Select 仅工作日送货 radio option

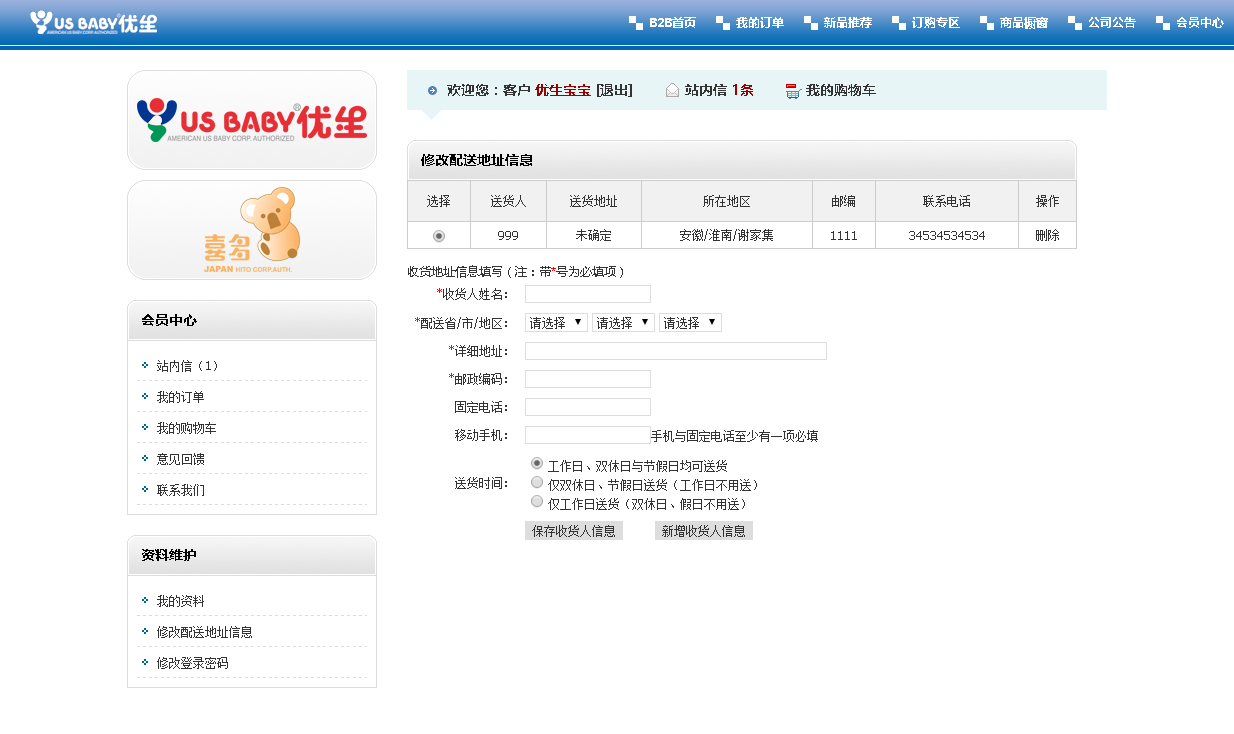point(537,502)
